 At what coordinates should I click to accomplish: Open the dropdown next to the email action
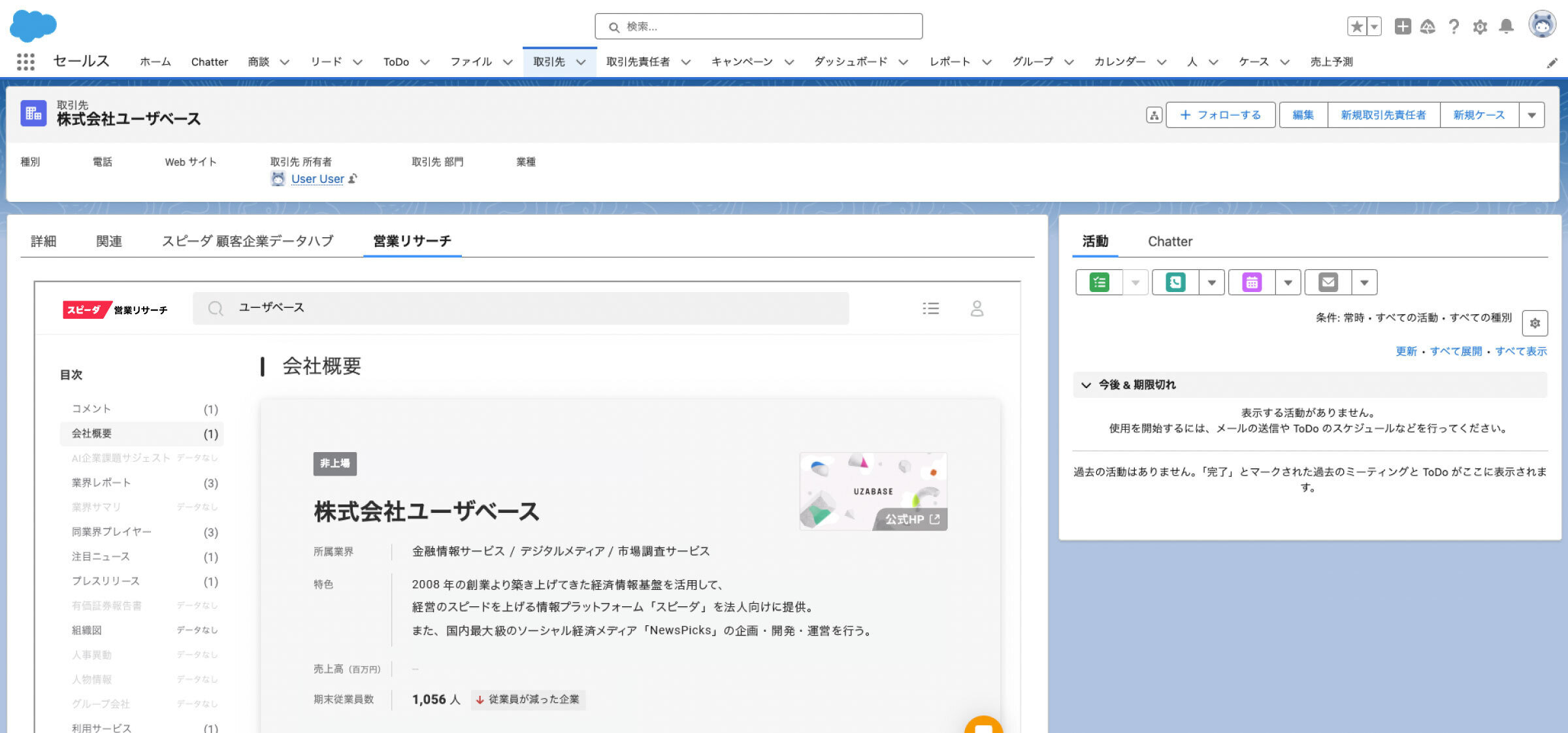tap(1364, 282)
